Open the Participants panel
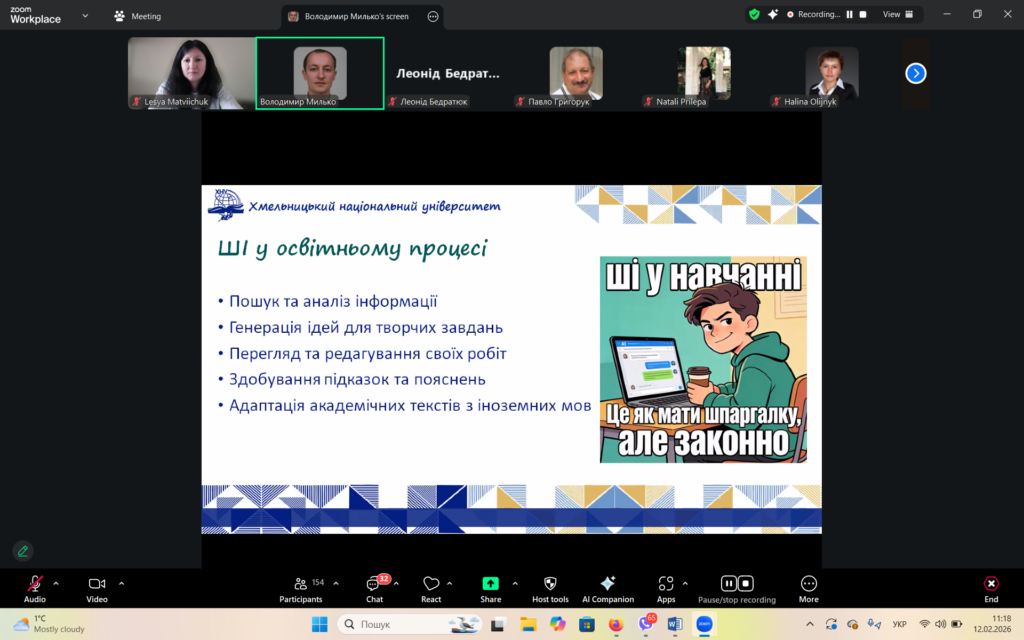 coord(300,589)
